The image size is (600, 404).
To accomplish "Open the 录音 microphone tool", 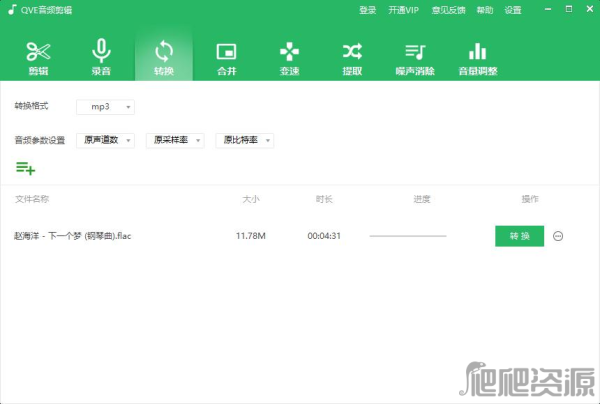I will 101,57.
